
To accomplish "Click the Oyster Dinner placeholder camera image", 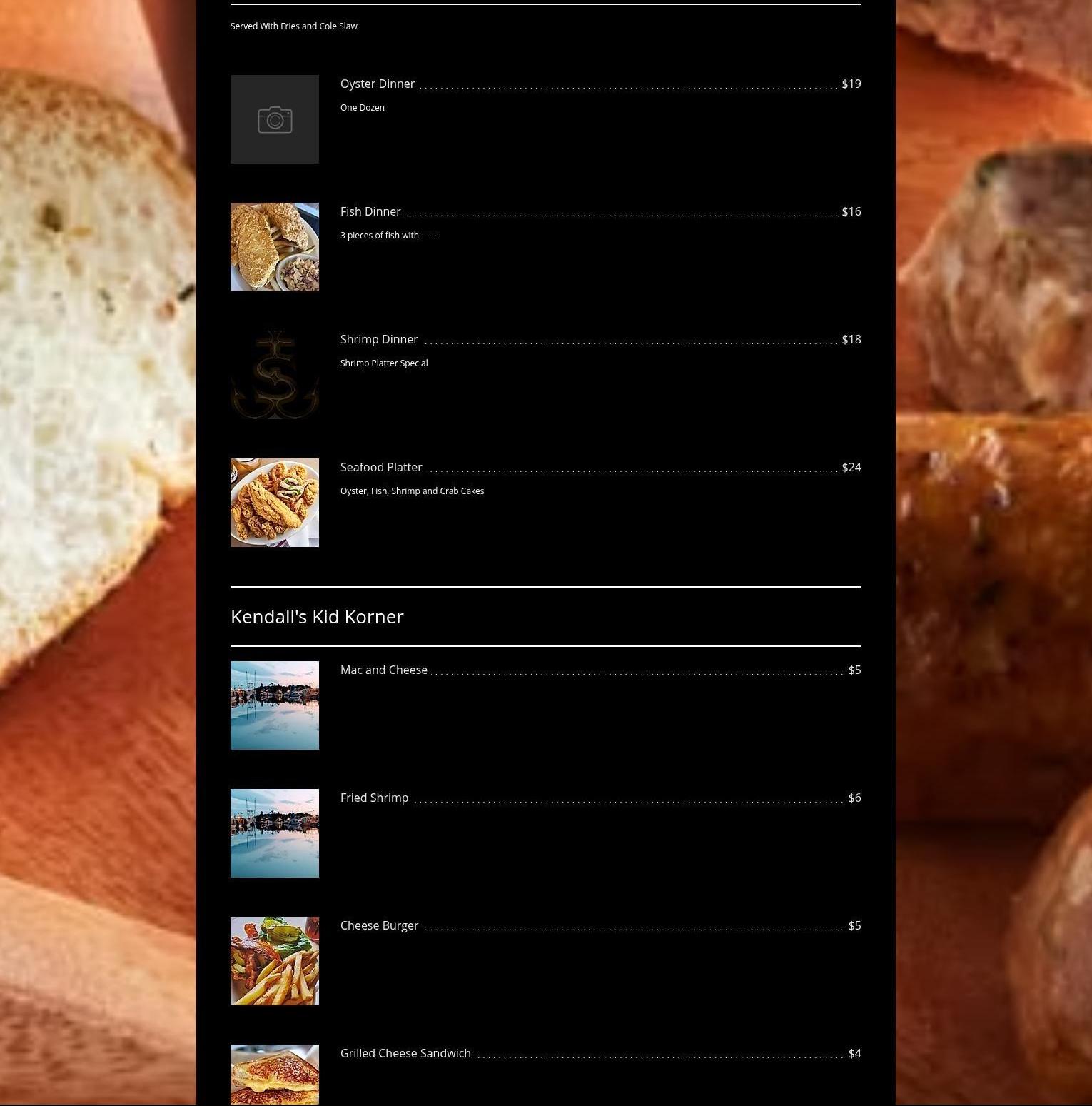I will click(275, 119).
